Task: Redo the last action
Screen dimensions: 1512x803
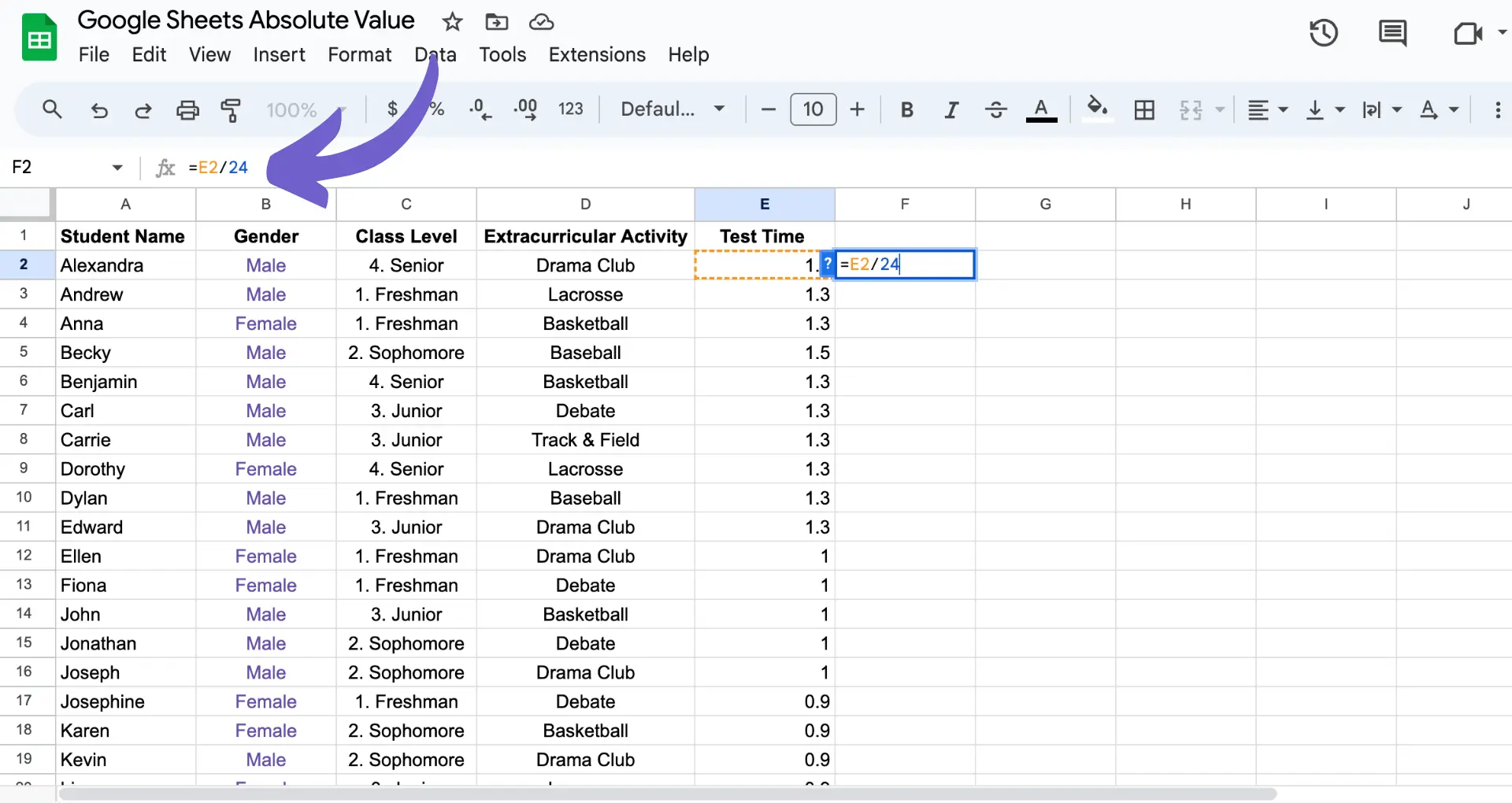Action: click(143, 110)
